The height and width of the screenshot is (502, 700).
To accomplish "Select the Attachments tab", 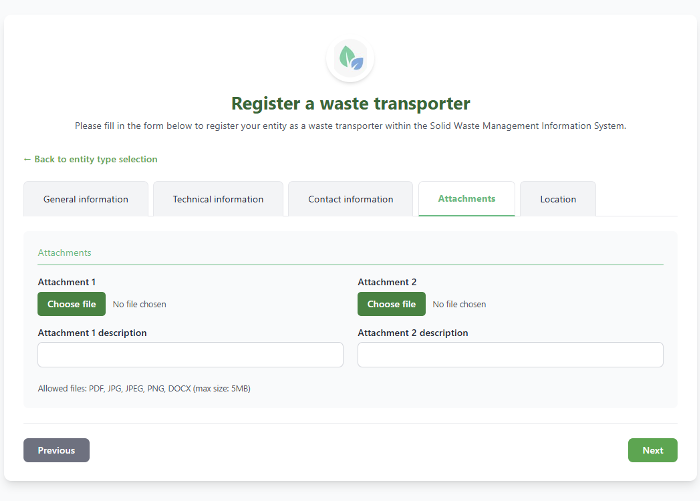I will tap(467, 199).
